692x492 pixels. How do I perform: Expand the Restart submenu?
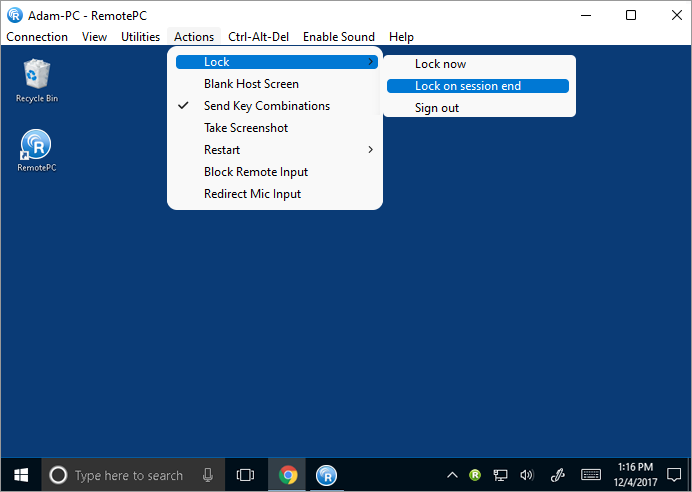pyautogui.click(x=277, y=150)
